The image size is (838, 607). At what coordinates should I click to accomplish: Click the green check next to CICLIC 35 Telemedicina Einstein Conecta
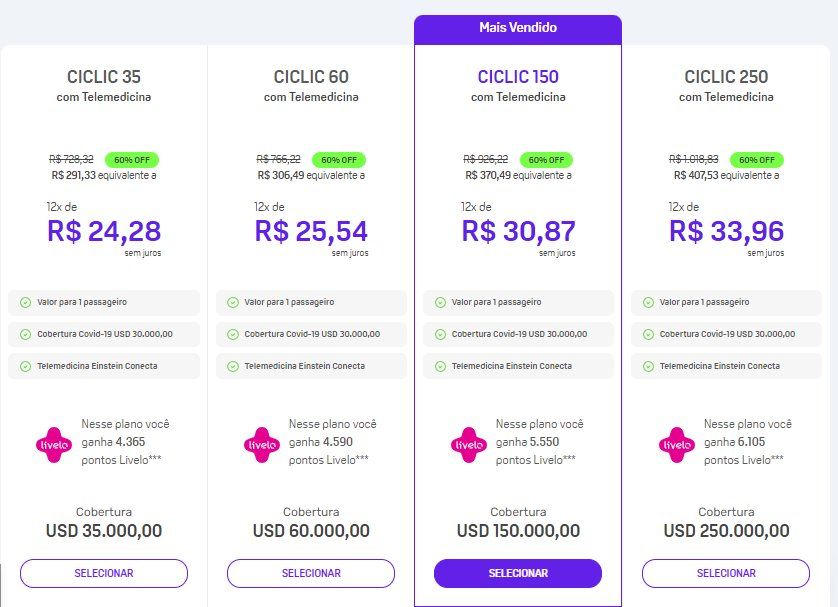25,367
